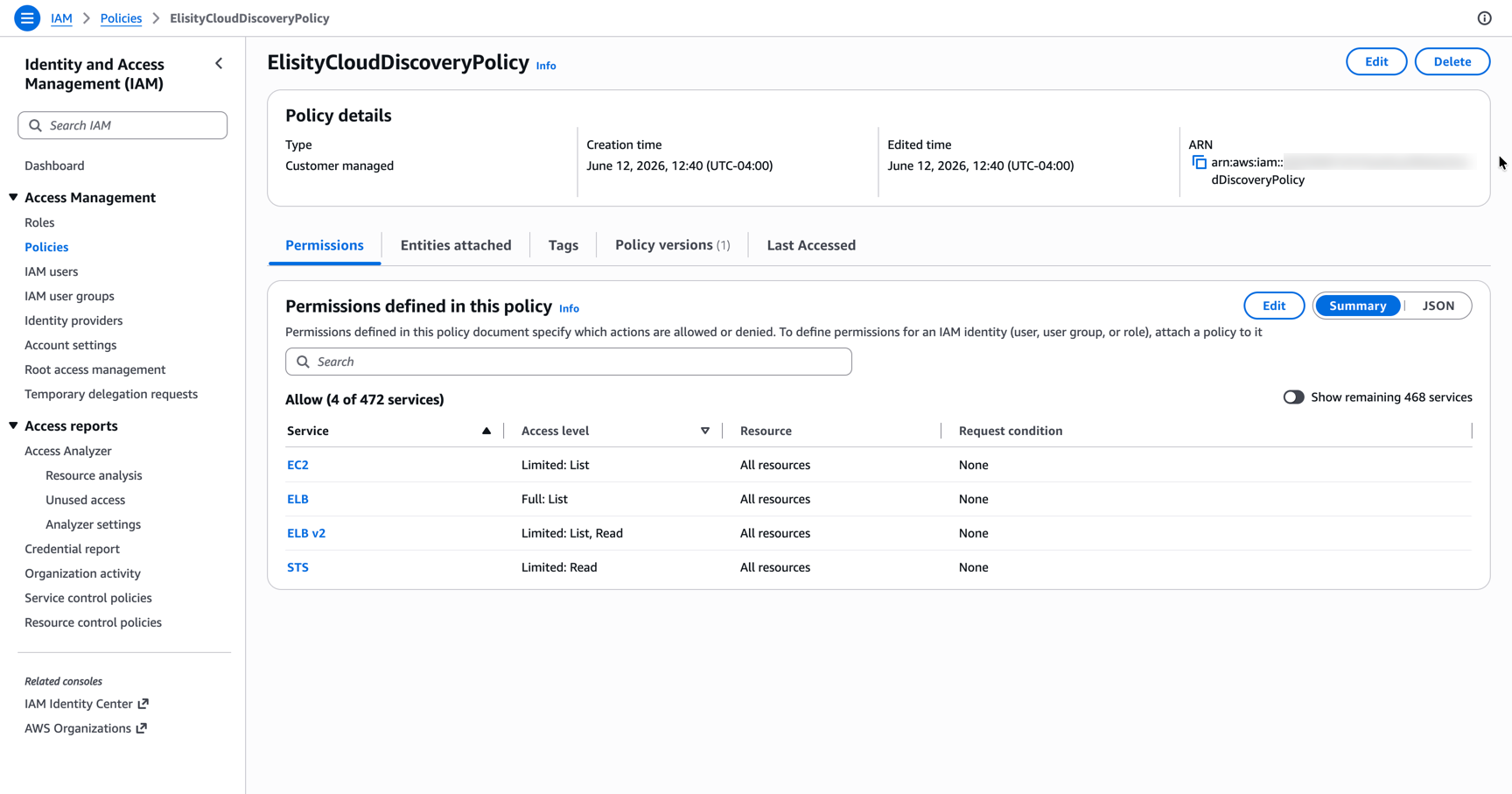Viewport: 1512px width, 794px height.
Task: Open the Entities attached tab
Action: [456, 245]
